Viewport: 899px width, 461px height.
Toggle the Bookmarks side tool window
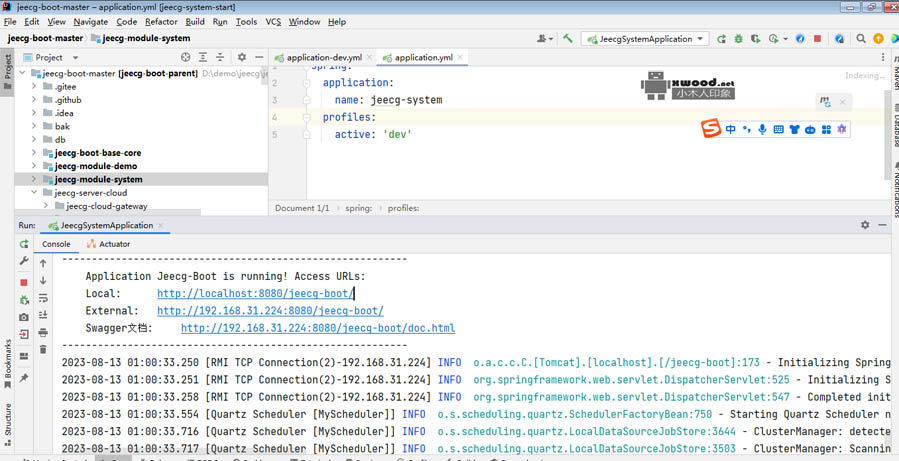[7, 364]
